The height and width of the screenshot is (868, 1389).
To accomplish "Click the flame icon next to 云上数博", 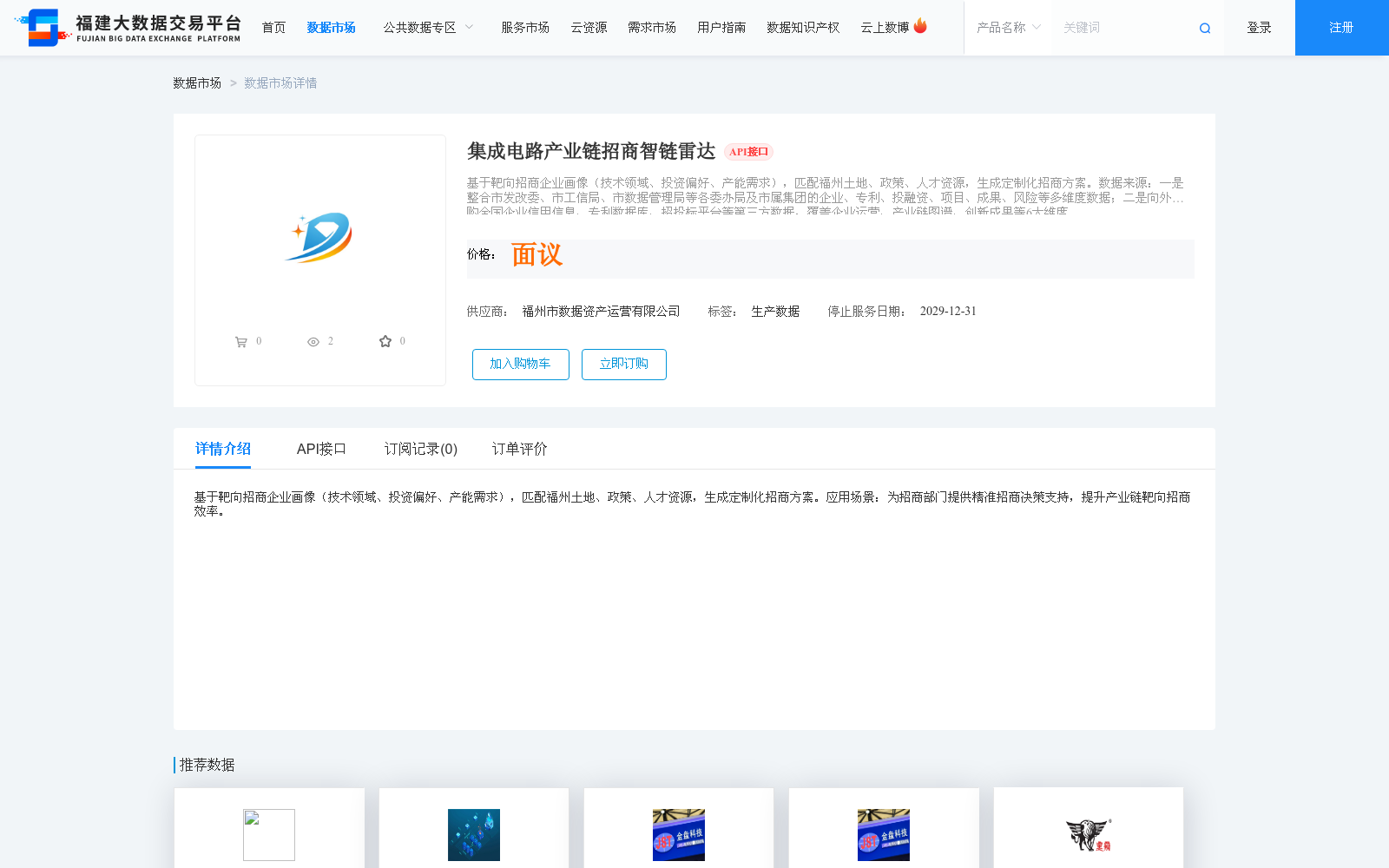I will pyautogui.click(x=920, y=26).
